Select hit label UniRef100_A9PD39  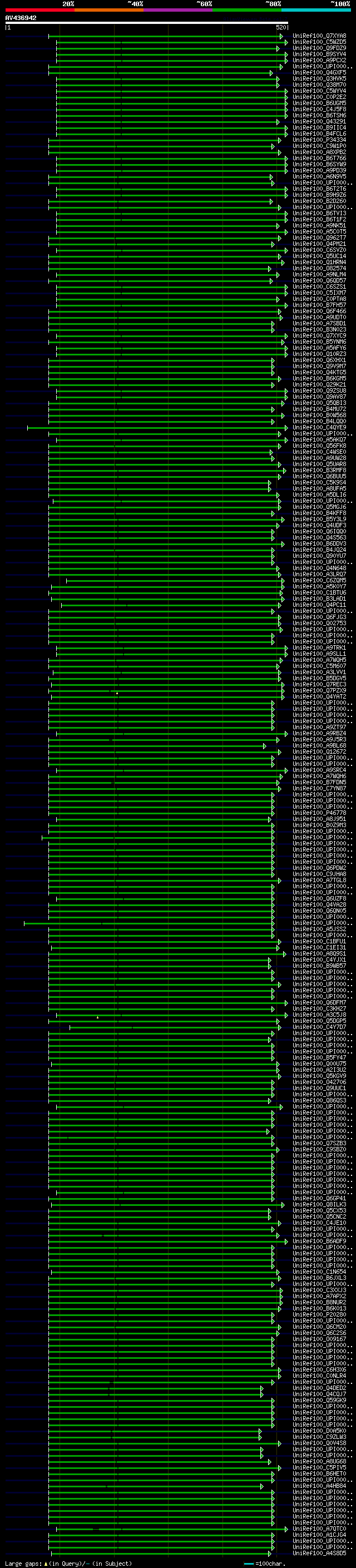tap(319, 171)
